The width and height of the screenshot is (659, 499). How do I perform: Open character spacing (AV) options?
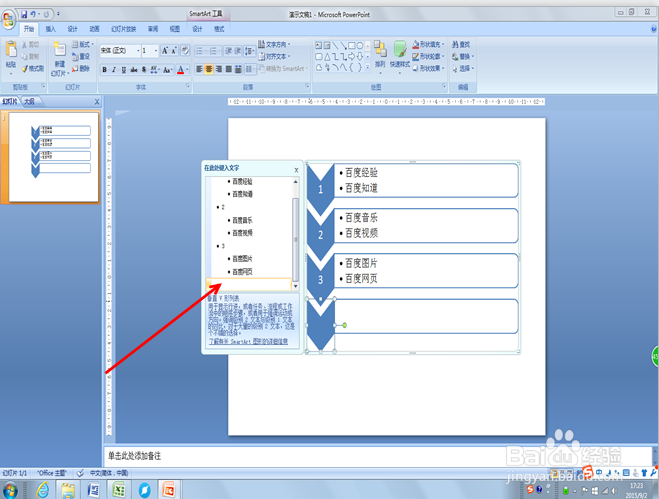154,70
